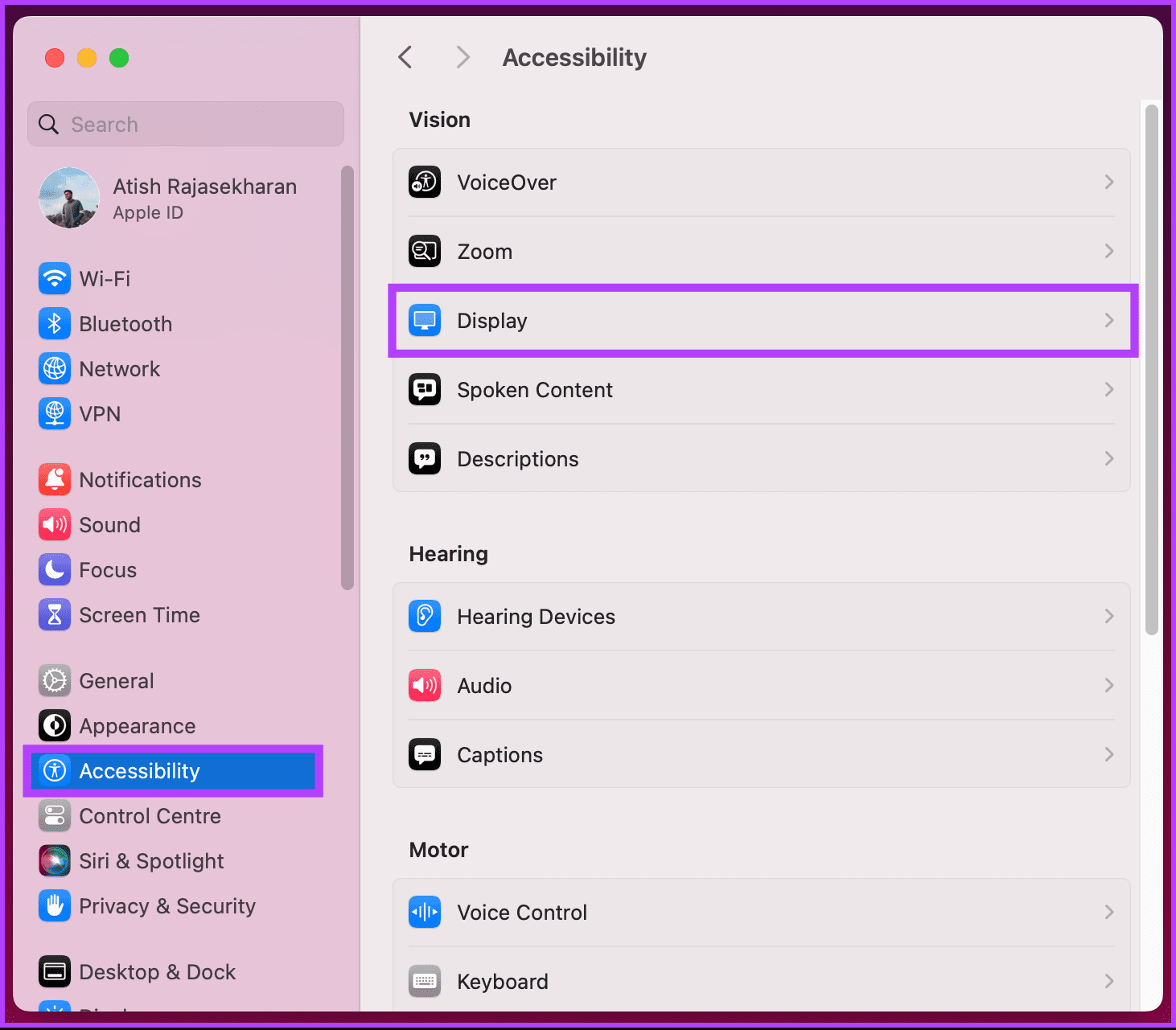This screenshot has width=1176, height=1030.
Task: Click the Bluetooth icon in sidebar
Action: pyautogui.click(x=54, y=323)
